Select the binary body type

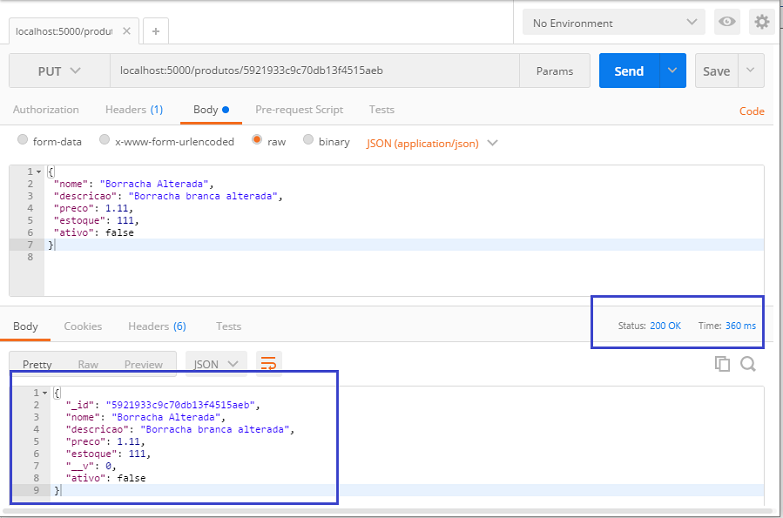308,139
